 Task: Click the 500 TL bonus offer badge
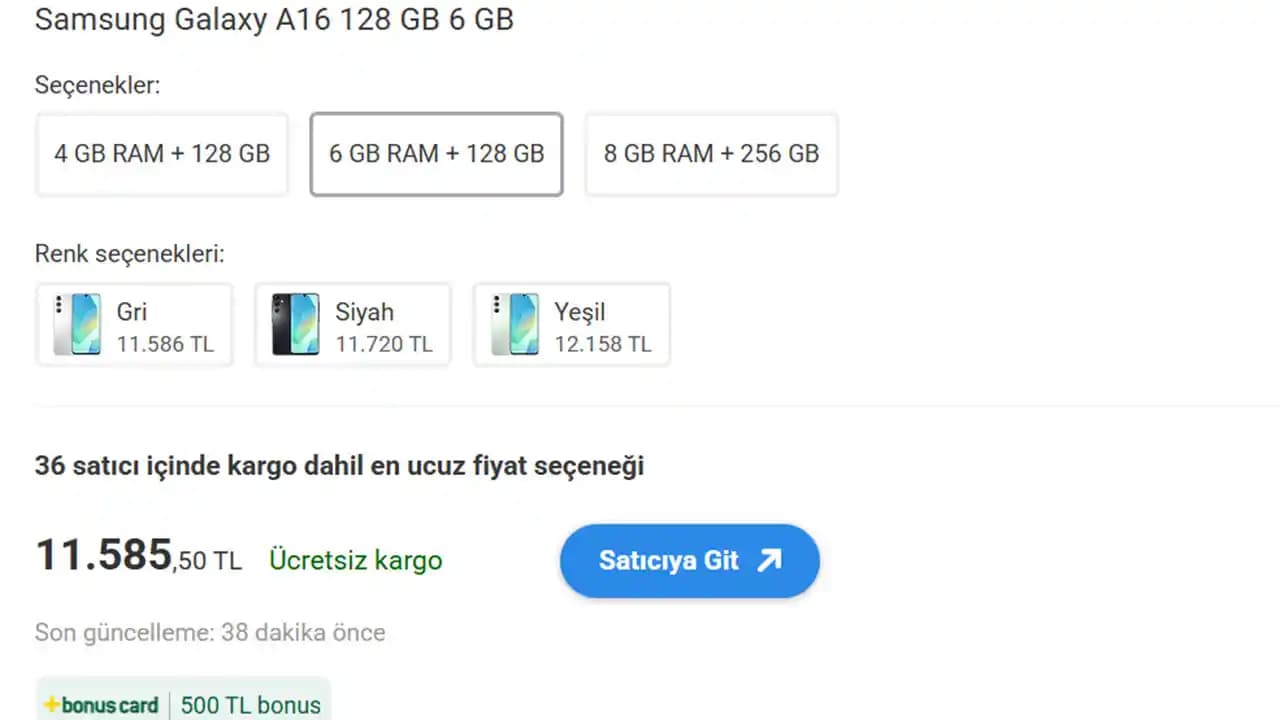250,704
